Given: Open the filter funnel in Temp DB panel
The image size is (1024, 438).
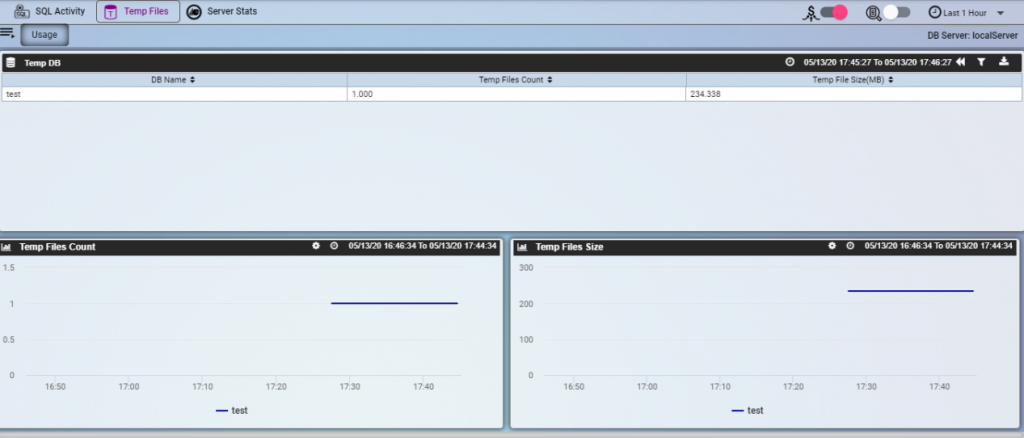Looking at the screenshot, I should click(981, 62).
